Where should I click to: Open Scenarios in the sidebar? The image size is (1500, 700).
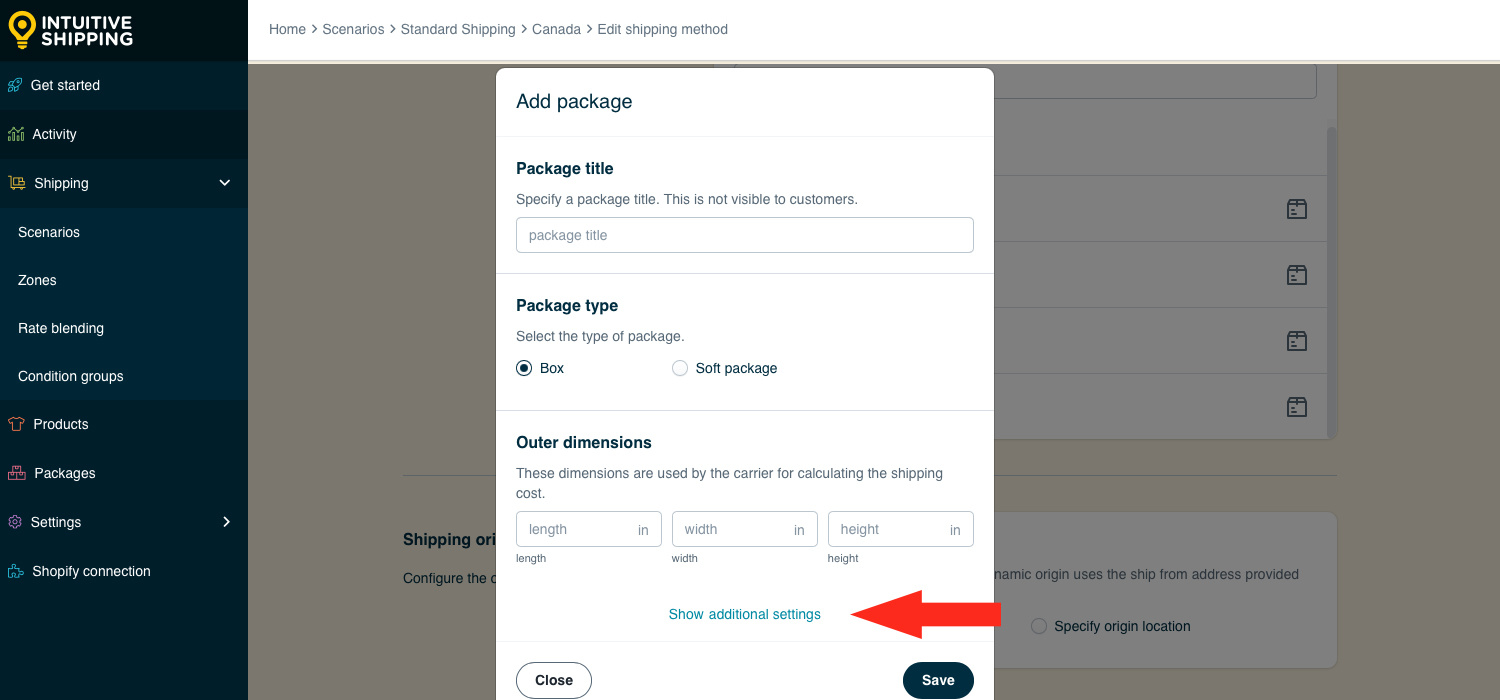pos(49,232)
